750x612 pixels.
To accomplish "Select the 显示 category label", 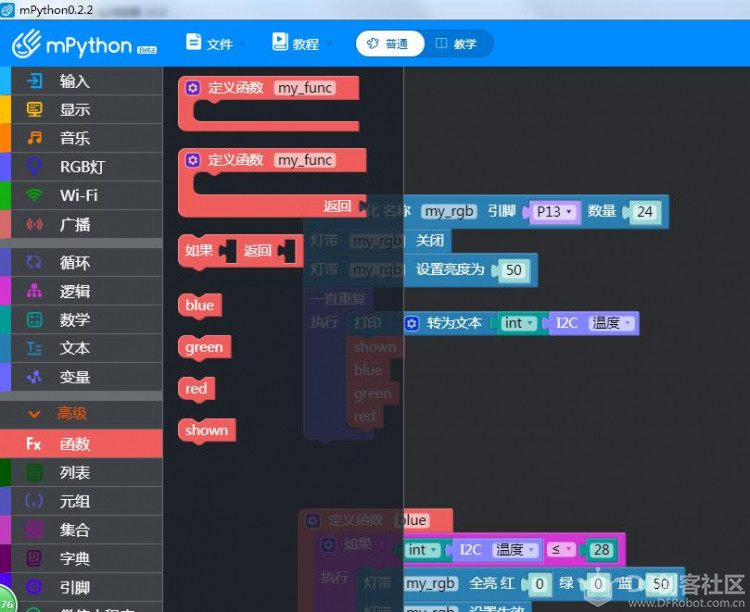I will click(x=75, y=110).
